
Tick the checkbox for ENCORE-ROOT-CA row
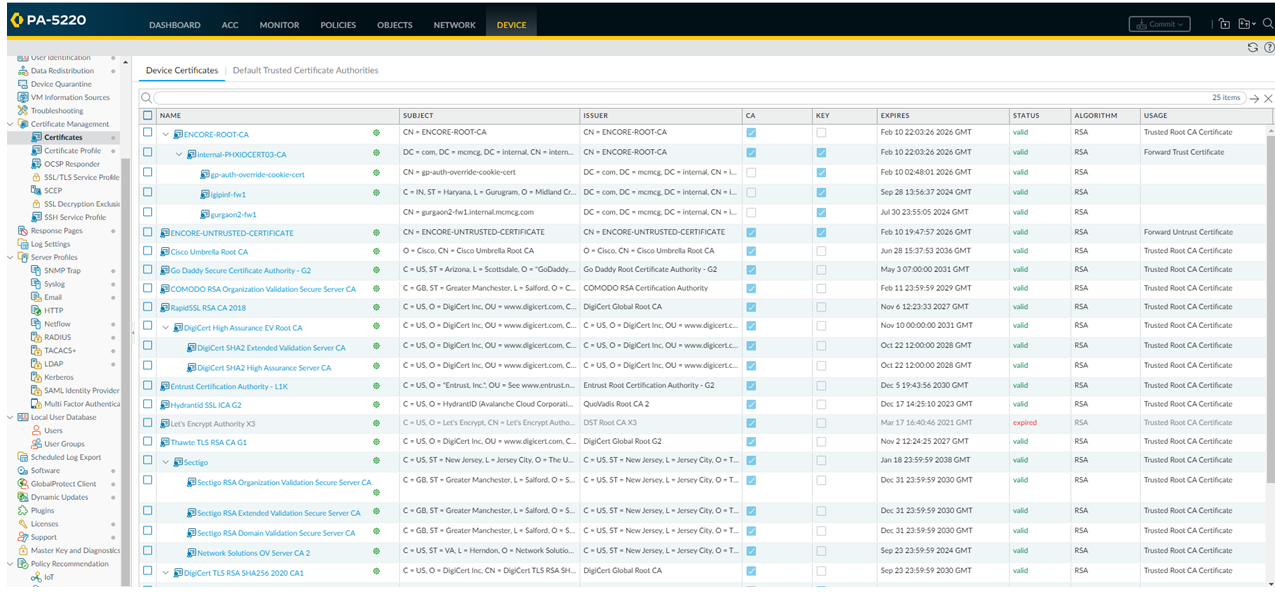click(148, 133)
